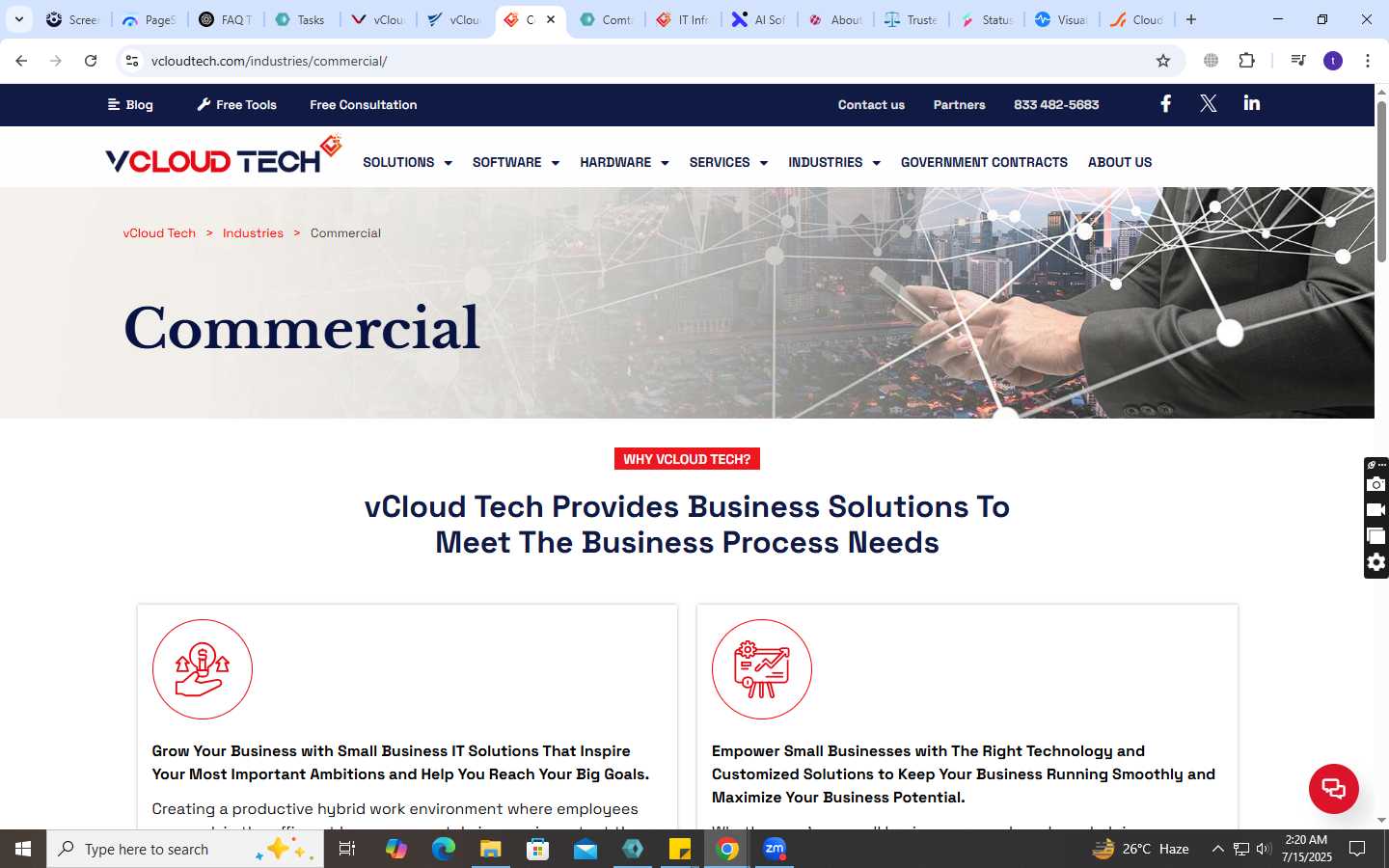Follow the Industries breadcrumb link

click(x=253, y=233)
